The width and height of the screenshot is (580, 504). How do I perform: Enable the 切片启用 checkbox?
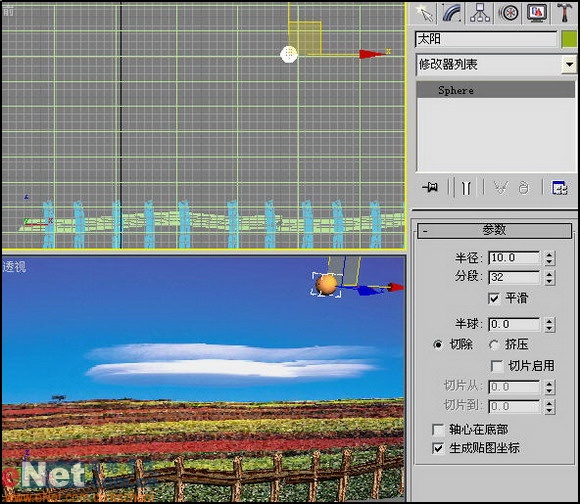(496, 366)
